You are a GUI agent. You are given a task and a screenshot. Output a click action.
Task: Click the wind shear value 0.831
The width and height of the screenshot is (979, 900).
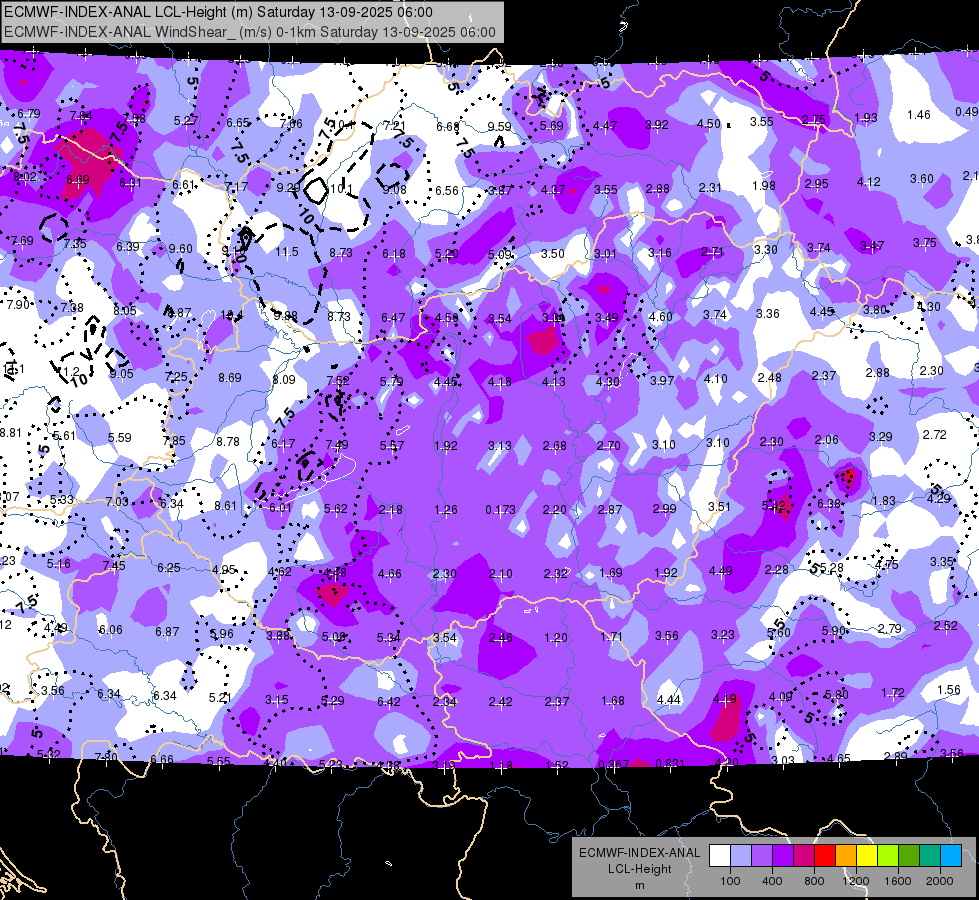670,763
